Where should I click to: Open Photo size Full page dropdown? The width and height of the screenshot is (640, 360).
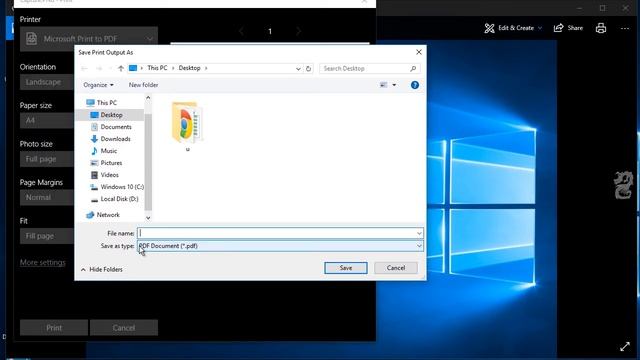[47, 159]
